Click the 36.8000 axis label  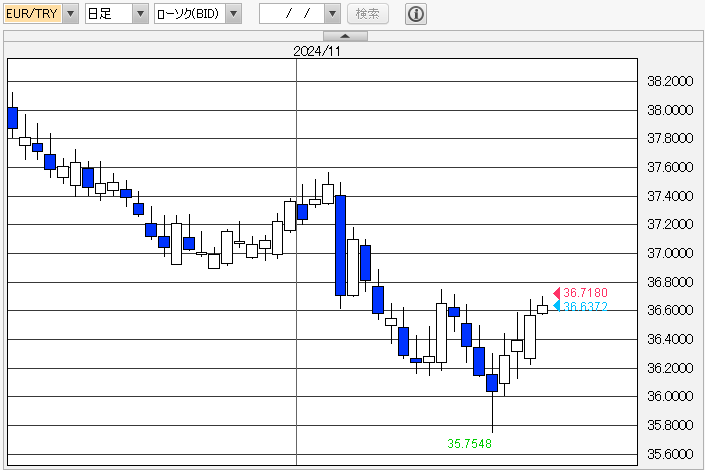(670, 282)
